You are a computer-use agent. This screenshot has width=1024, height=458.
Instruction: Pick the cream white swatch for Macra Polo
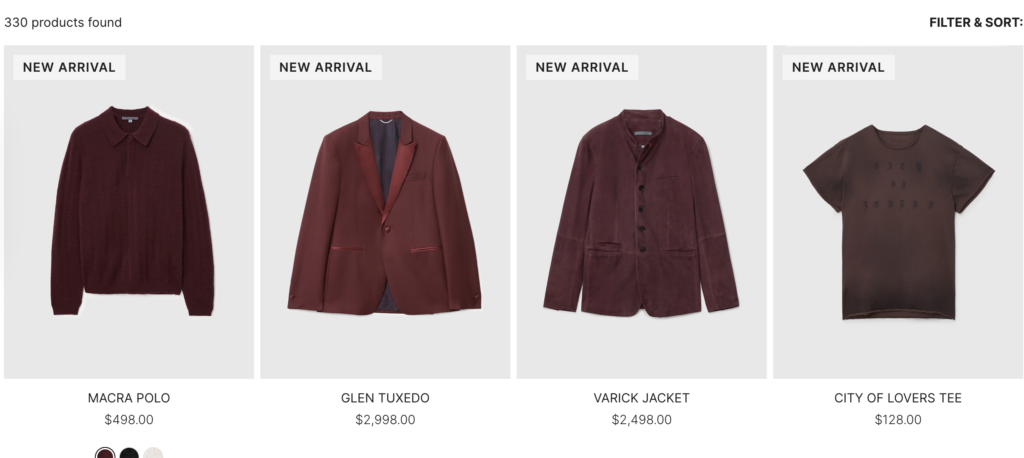(x=153, y=453)
